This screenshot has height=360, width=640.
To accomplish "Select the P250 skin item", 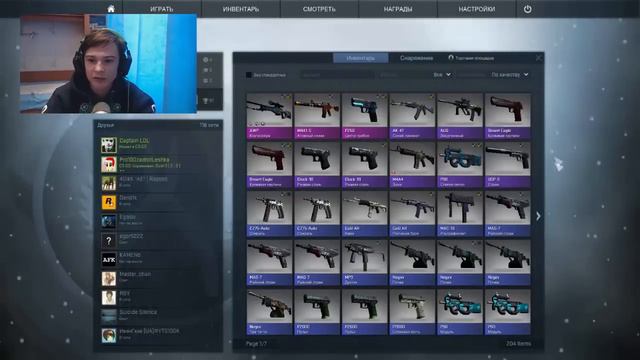I will 364,116.
